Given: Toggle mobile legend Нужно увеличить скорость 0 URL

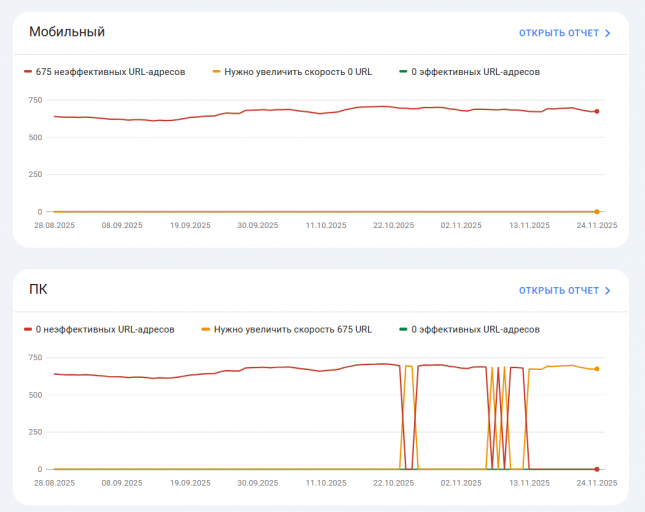Looking at the screenshot, I should (x=292, y=72).
